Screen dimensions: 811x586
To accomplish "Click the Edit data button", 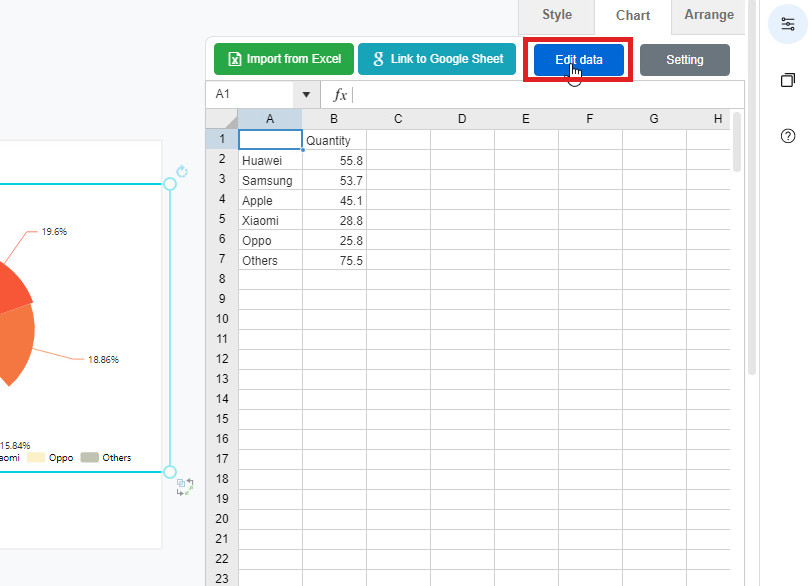I will [x=579, y=60].
